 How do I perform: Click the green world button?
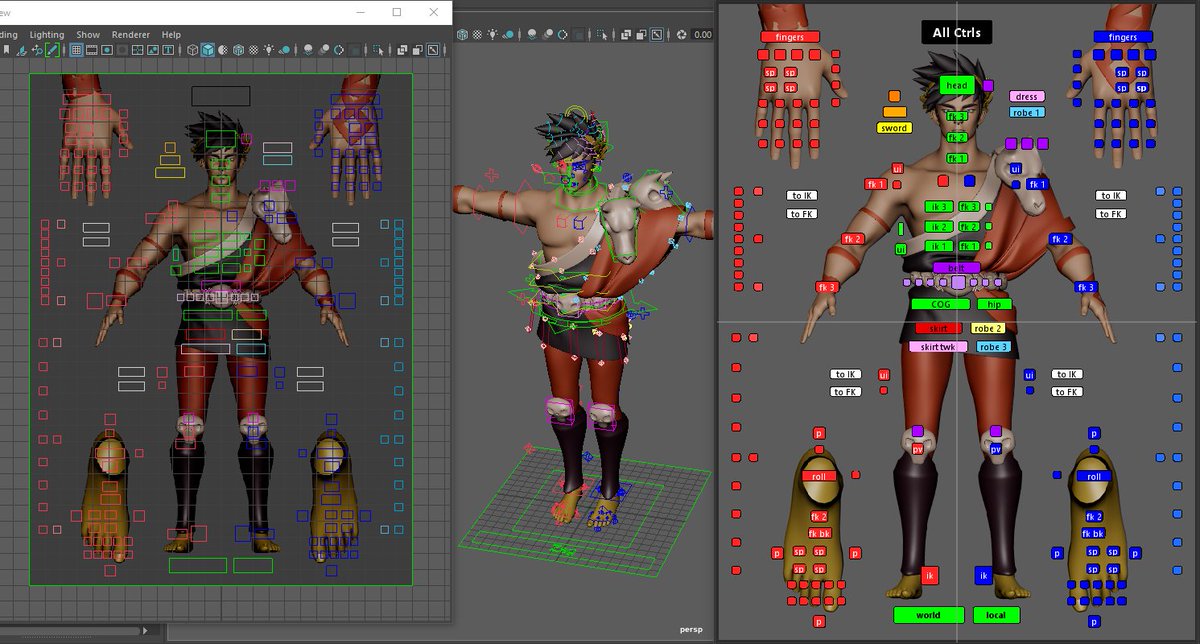click(x=929, y=615)
